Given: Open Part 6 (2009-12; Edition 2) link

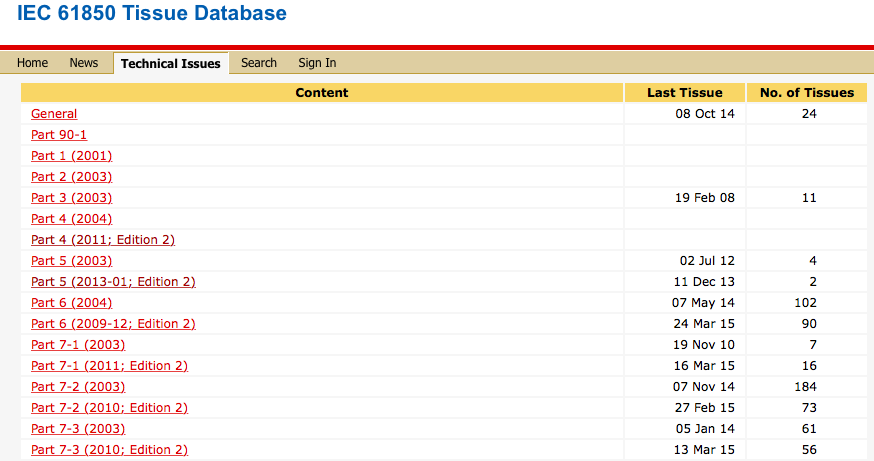Looking at the screenshot, I should click(113, 324).
